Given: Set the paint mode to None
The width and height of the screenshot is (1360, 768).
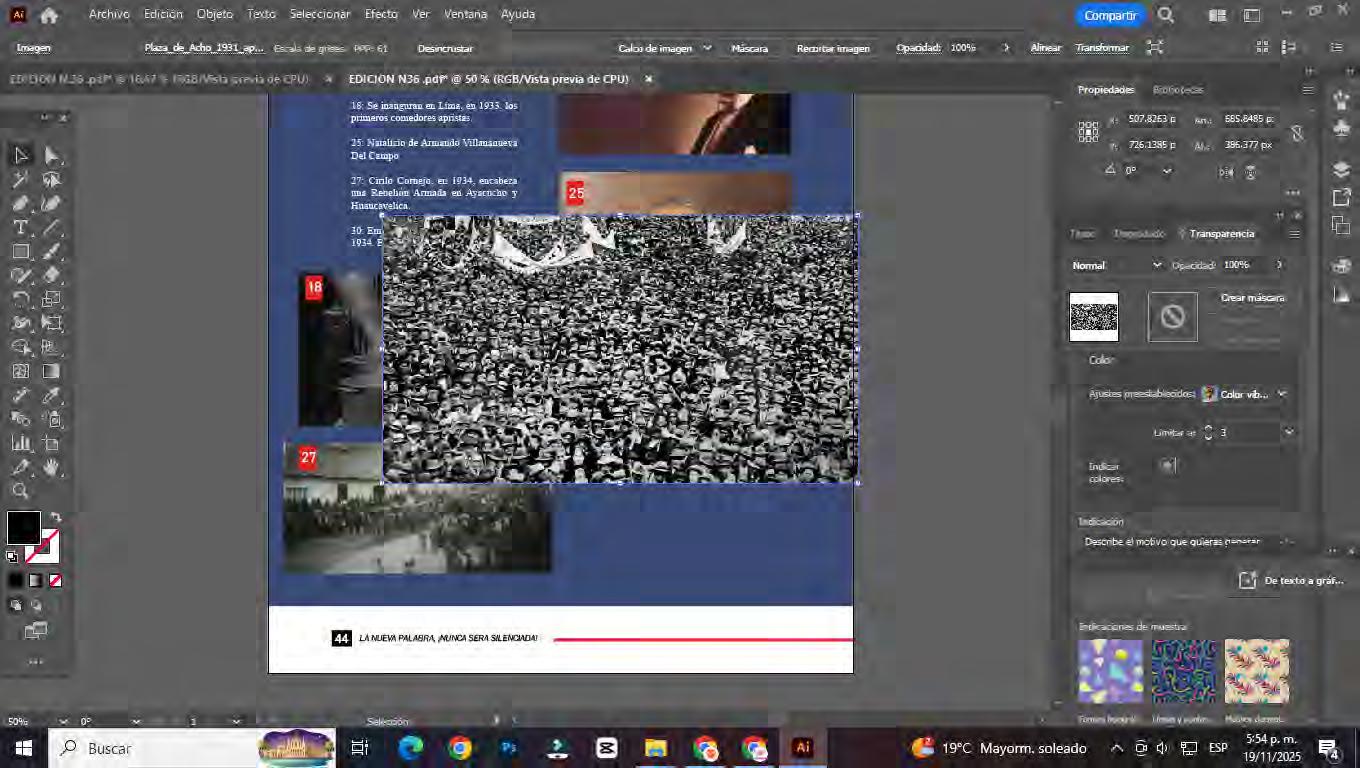Looking at the screenshot, I should point(56,580).
